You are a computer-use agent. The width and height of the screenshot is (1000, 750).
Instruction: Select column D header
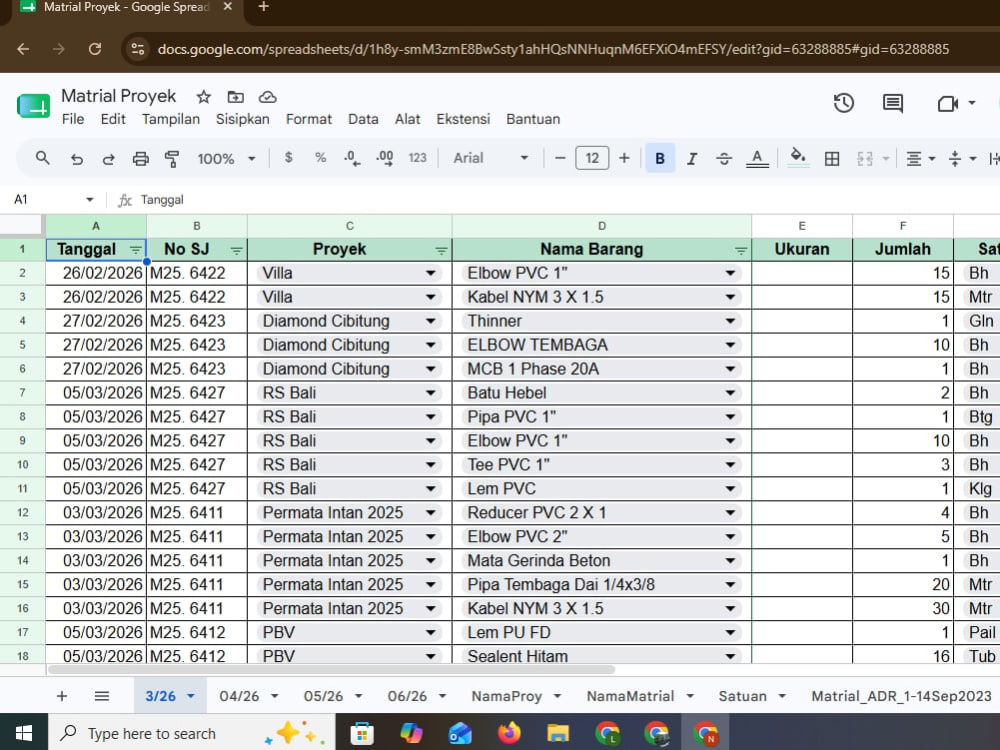pyautogui.click(x=601, y=226)
